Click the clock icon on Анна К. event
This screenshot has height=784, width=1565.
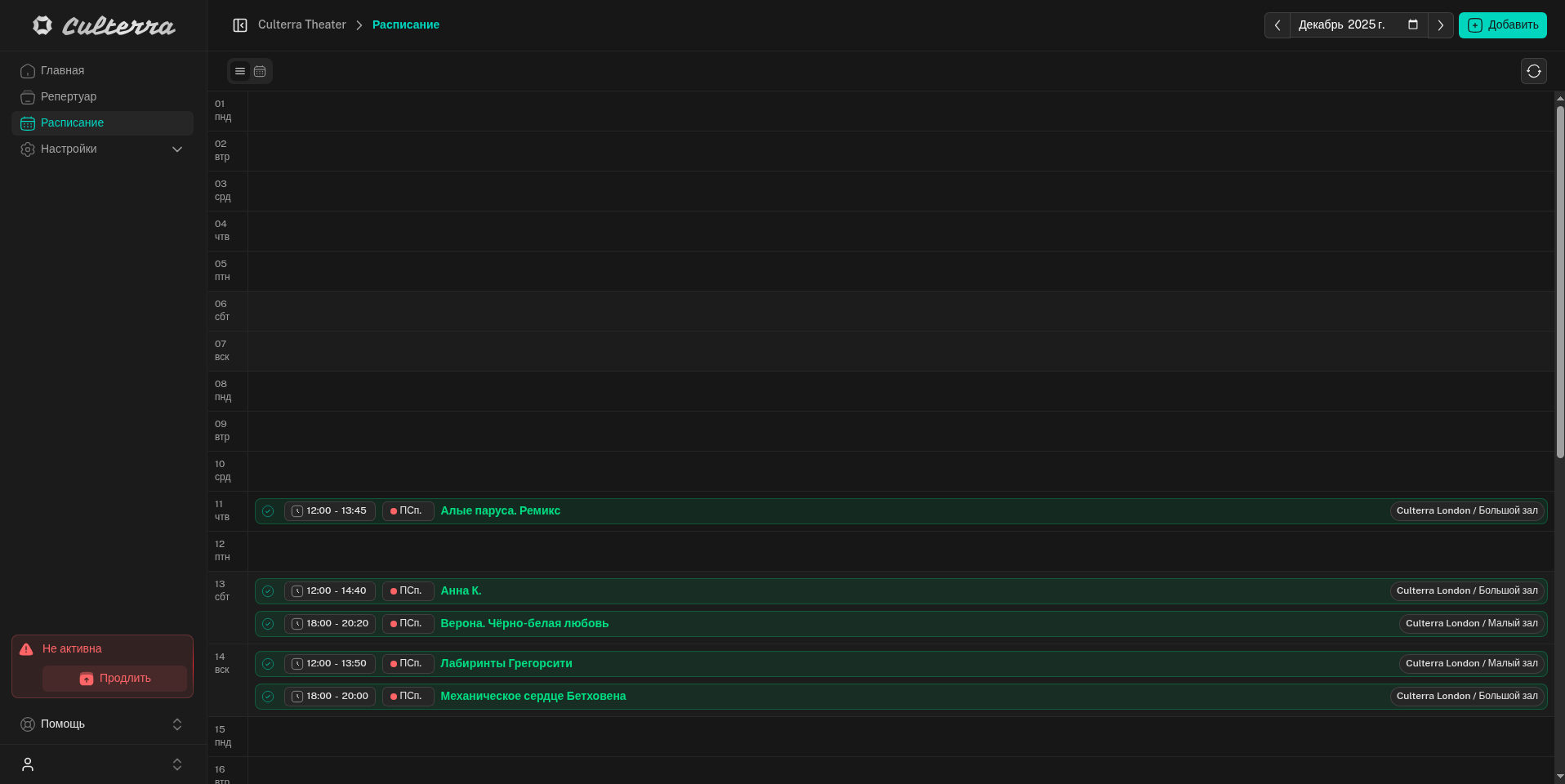pos(297,591)
